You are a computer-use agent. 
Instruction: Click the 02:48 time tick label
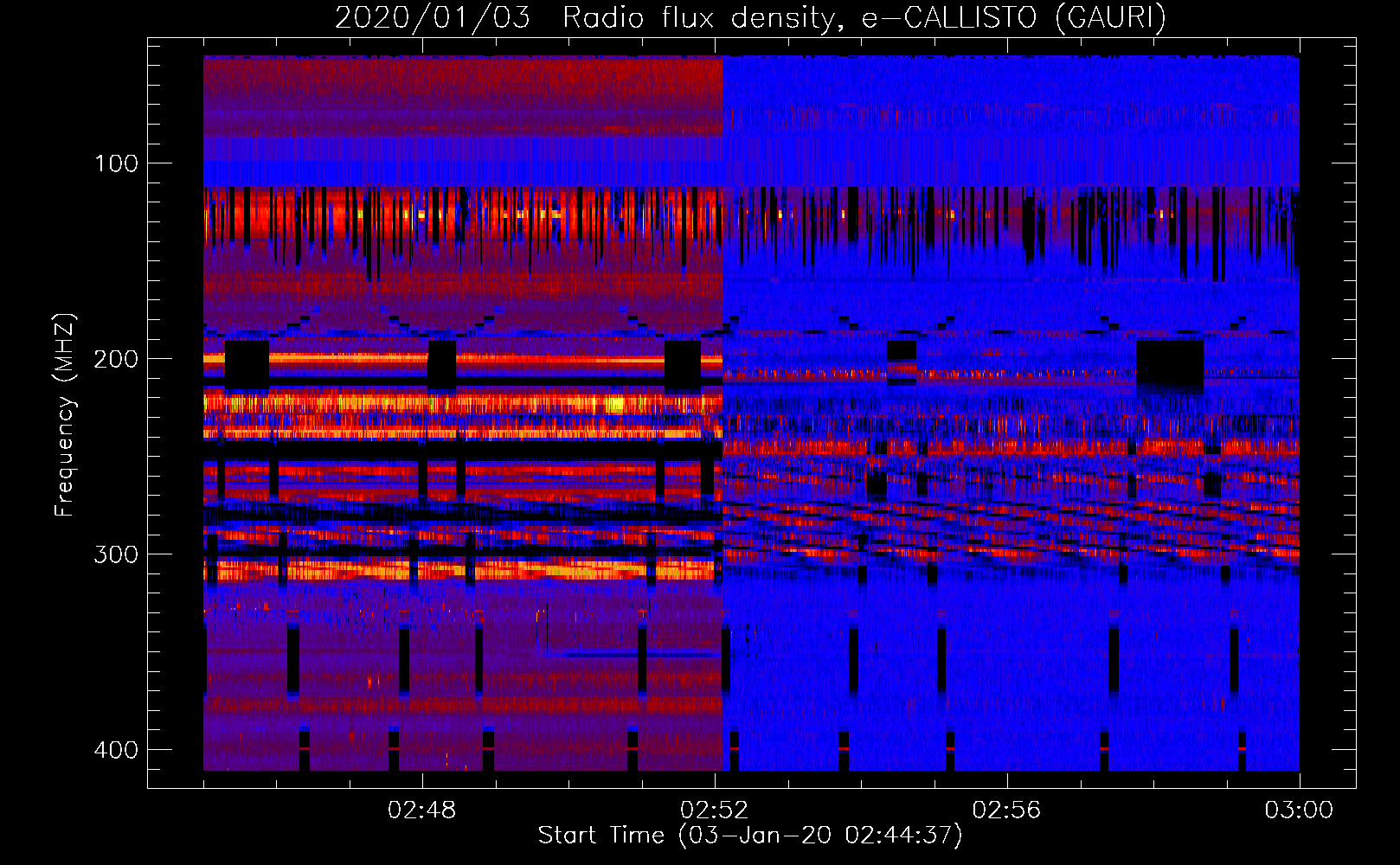point(422,811)
